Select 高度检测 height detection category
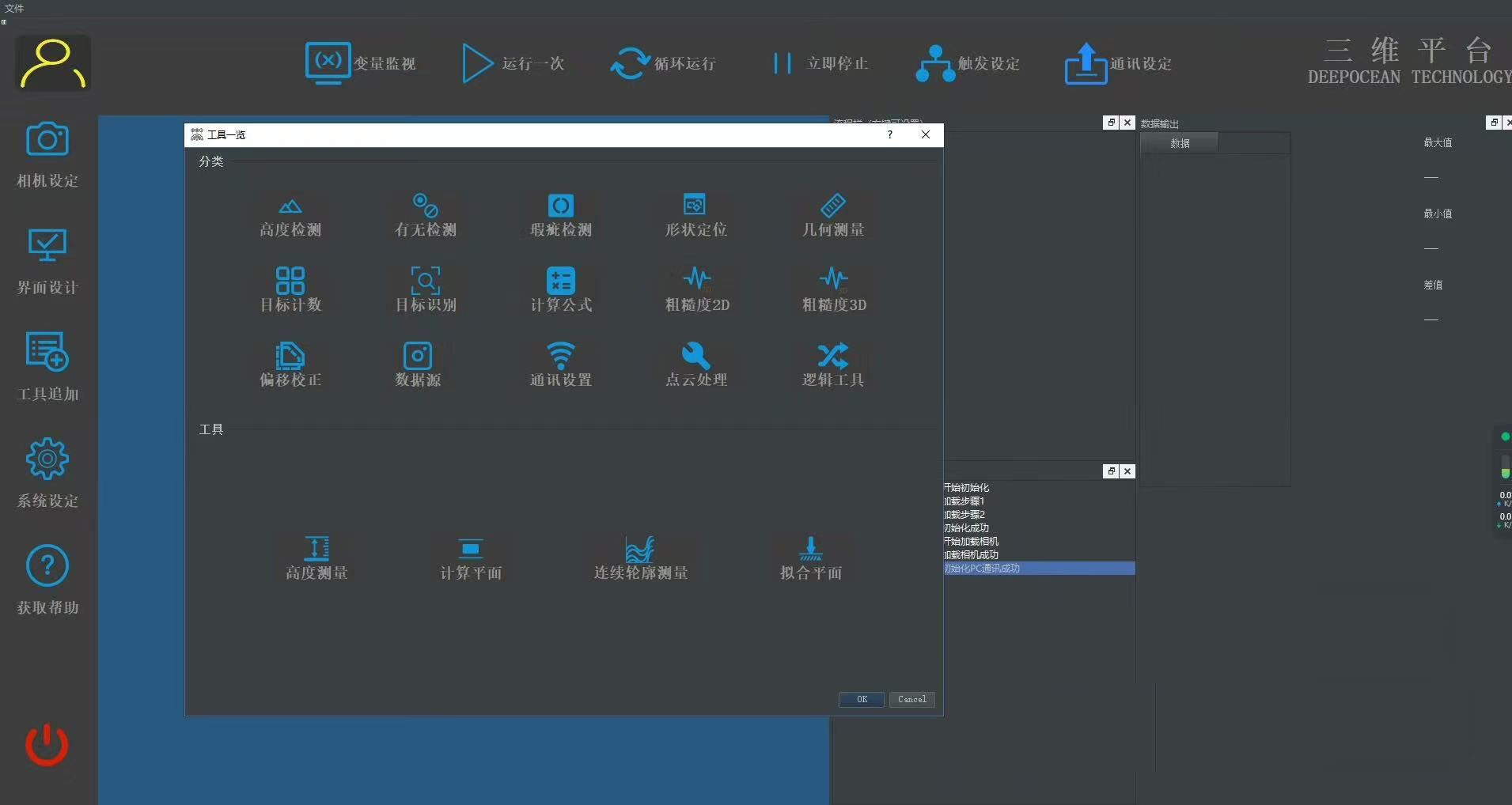The width and height of the screenshot is (1512, 805). point(290,217)
